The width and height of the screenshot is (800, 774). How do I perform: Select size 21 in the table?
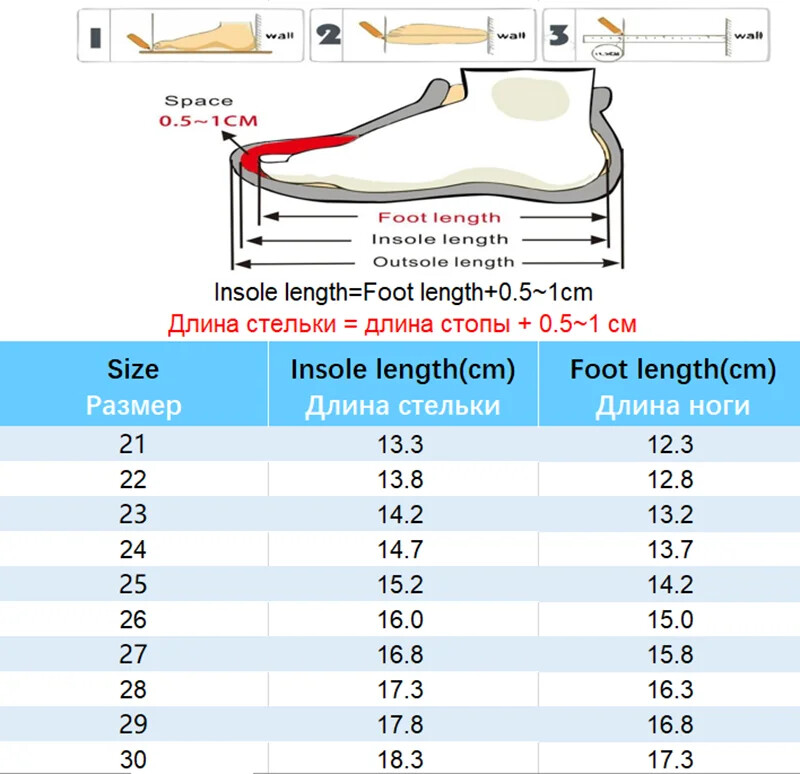click(133, 445)
